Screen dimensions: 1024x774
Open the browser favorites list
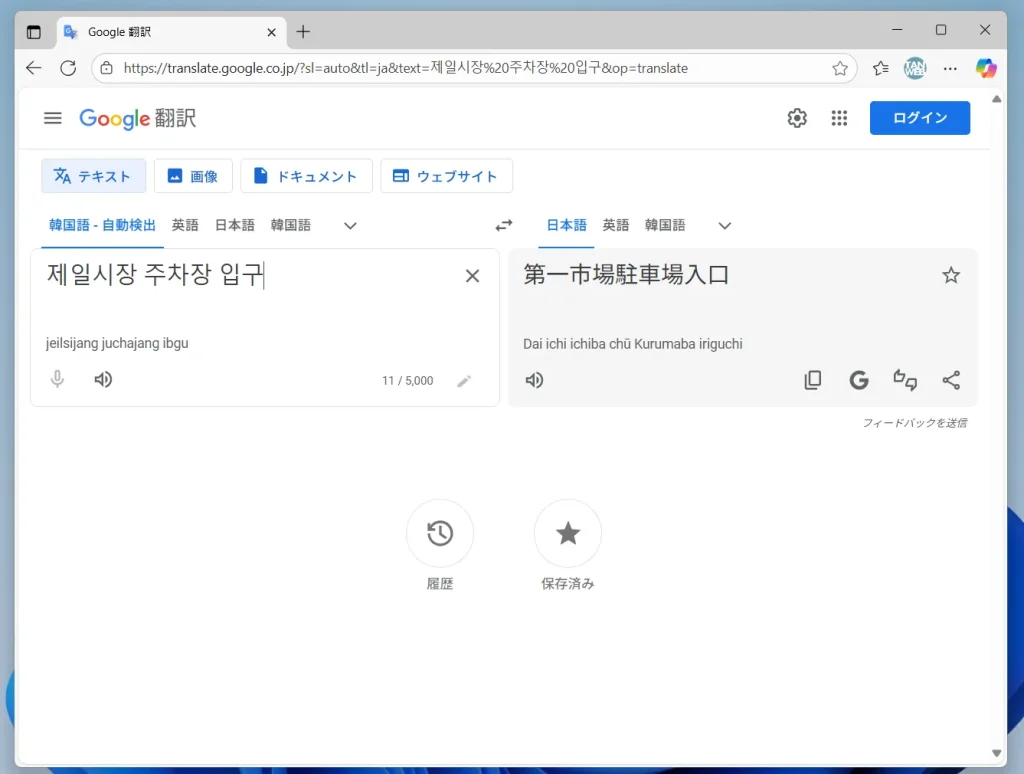click(x=880, y=68)
